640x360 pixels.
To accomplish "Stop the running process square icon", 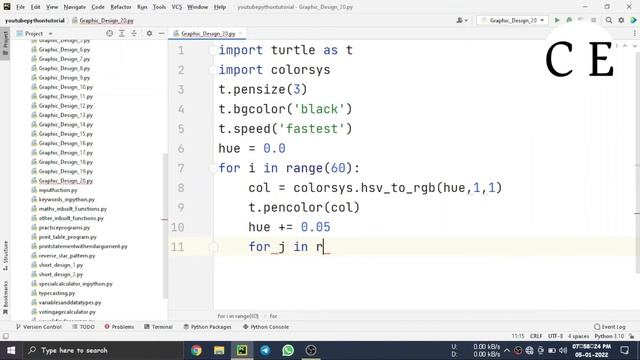I will tap(593, 20).
